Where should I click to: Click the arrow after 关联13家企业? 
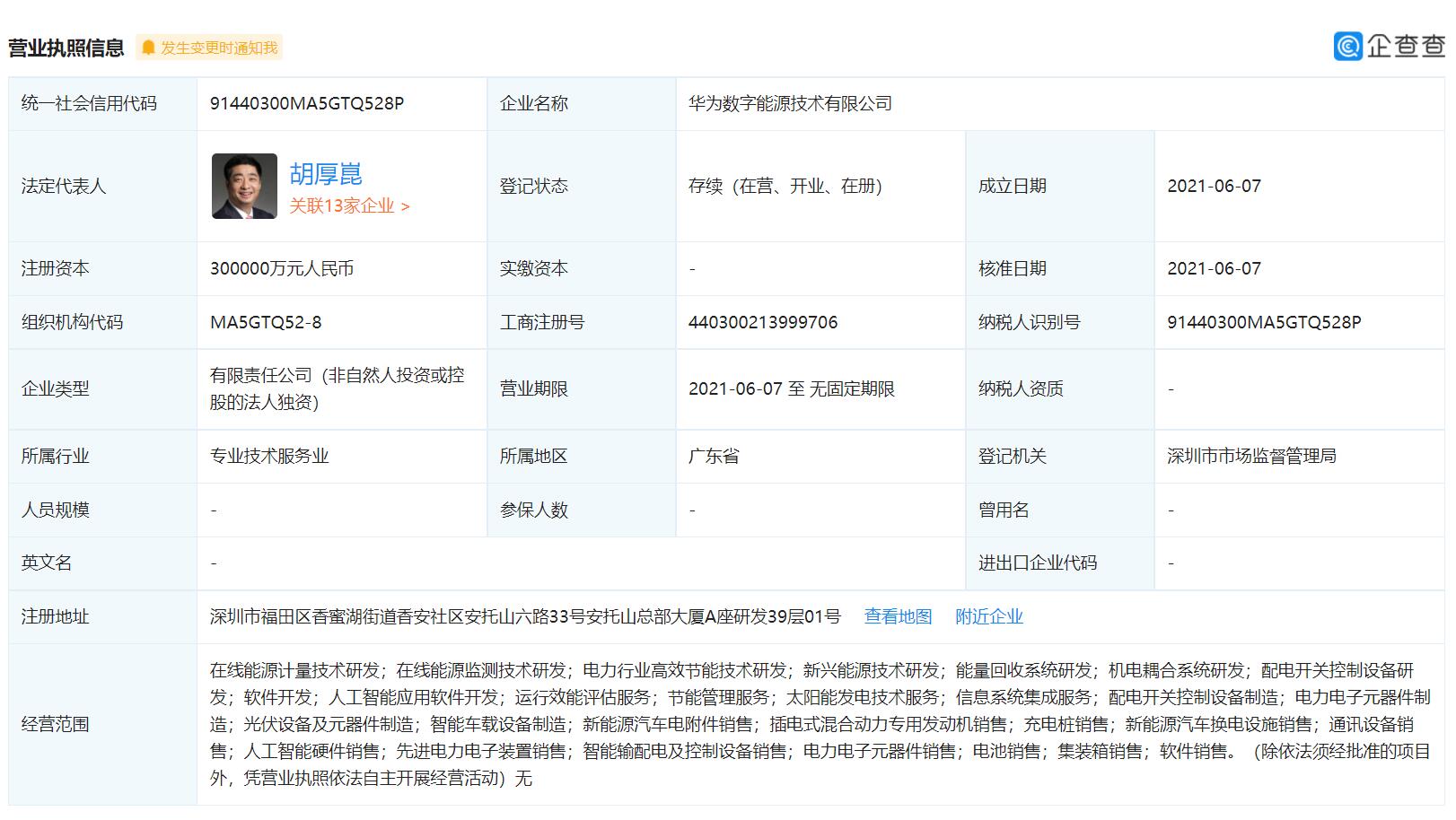[x=405, y=205]
